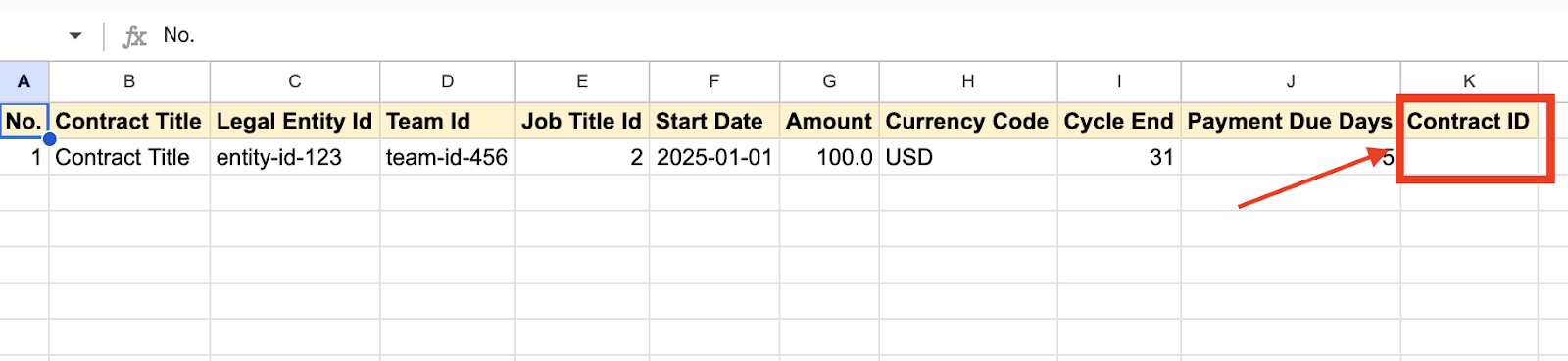This screenshot has height=361, width=1568.
Task: Click the Start Date value 2025-01-01
Action: [x=714, y=157]
